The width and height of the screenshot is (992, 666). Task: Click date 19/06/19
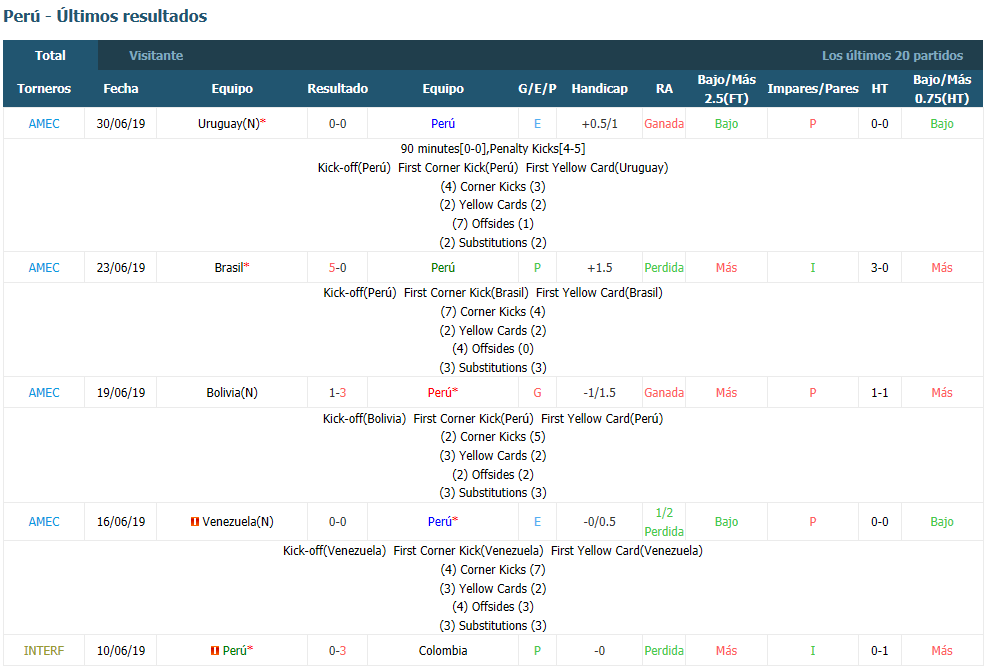(x=120, y=393)
